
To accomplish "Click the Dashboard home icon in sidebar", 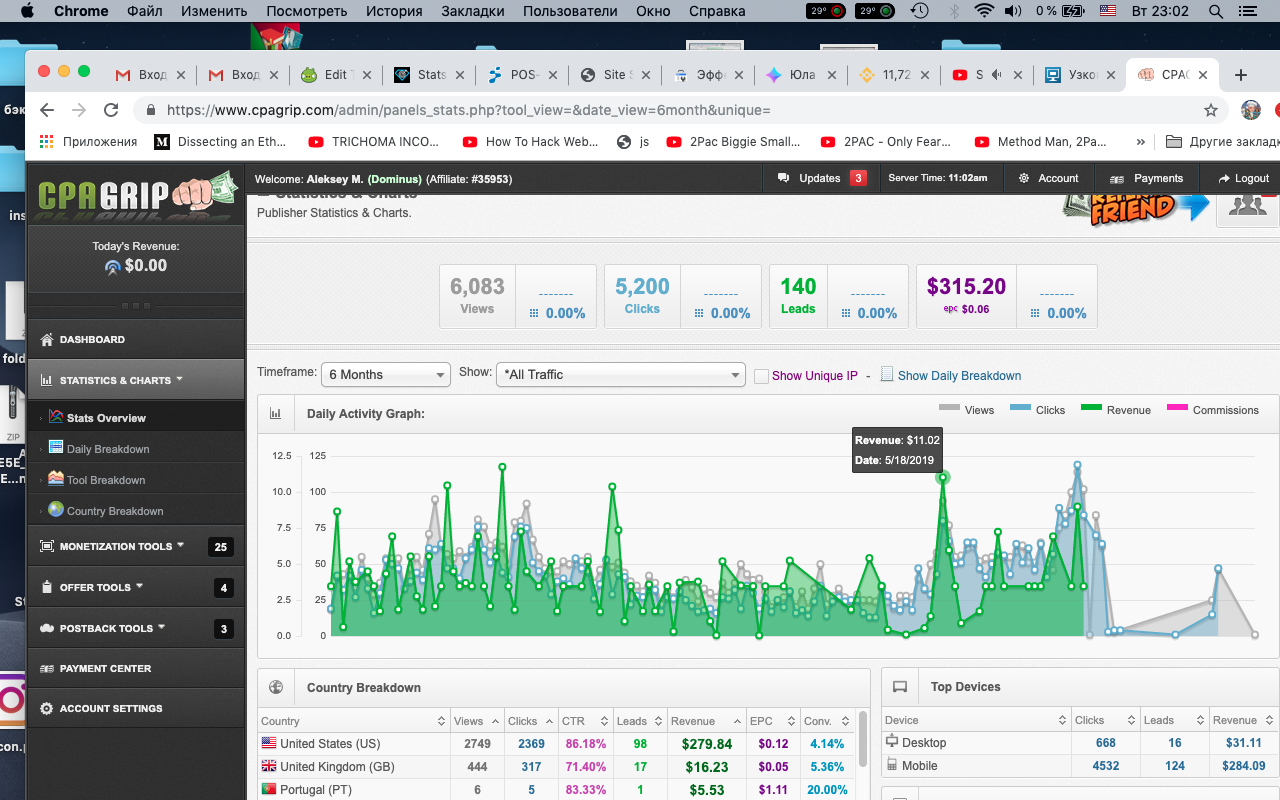I will [46, 340].
